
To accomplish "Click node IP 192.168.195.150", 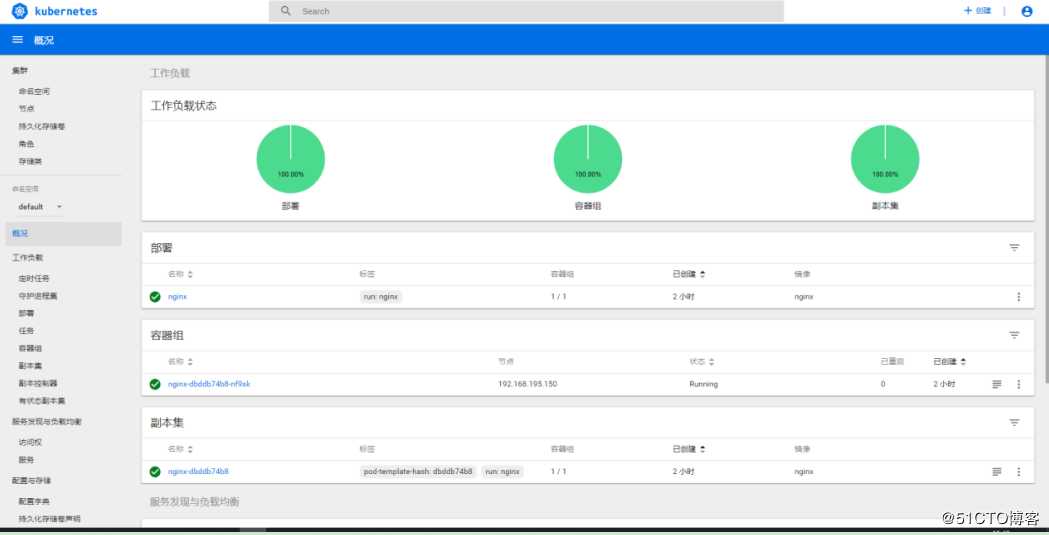I will pyautogui.click(x=527, y=384).
